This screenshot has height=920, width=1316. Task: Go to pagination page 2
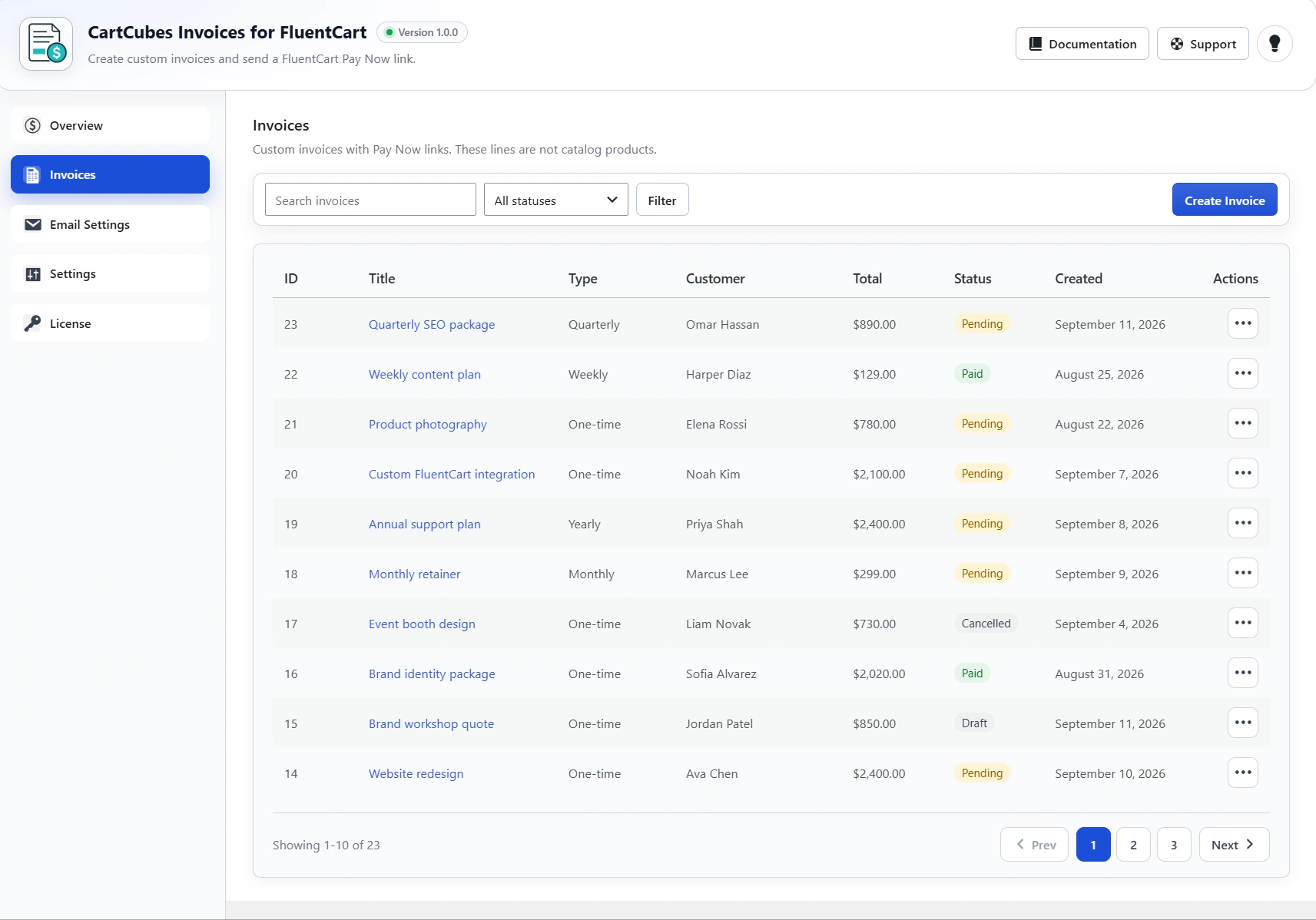1133,845
